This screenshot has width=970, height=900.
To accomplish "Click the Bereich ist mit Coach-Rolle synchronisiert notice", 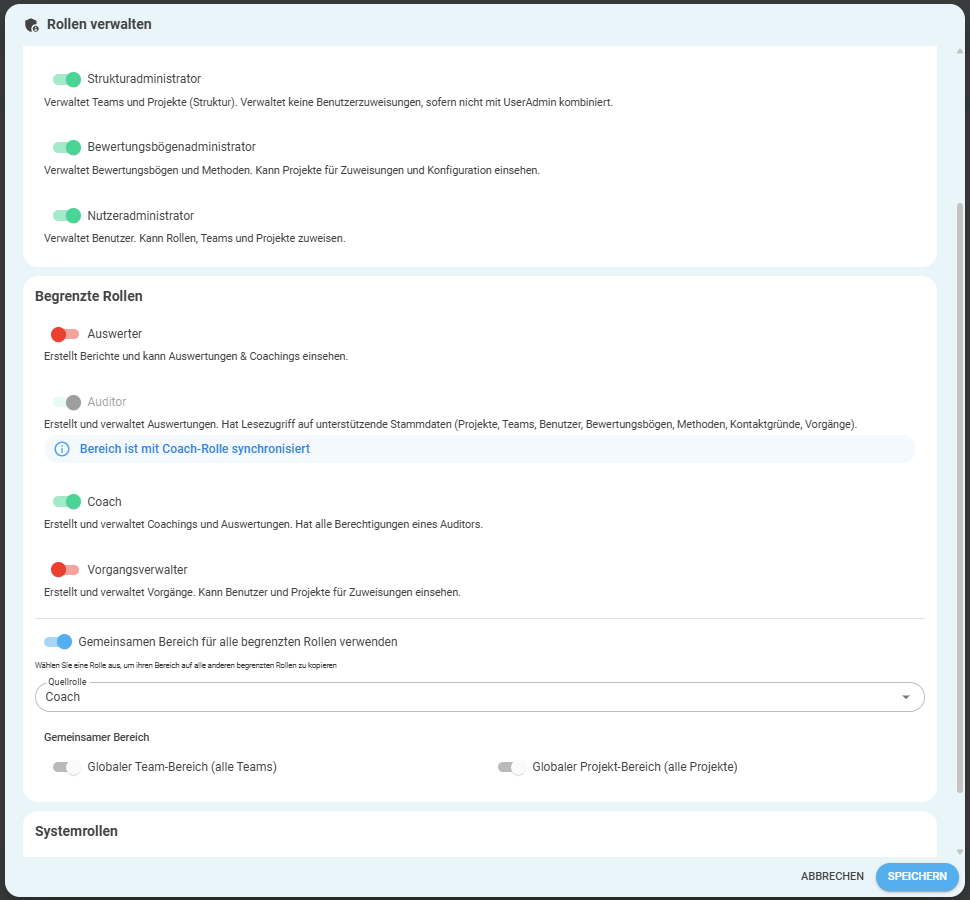I will click(x=479, y=449).
